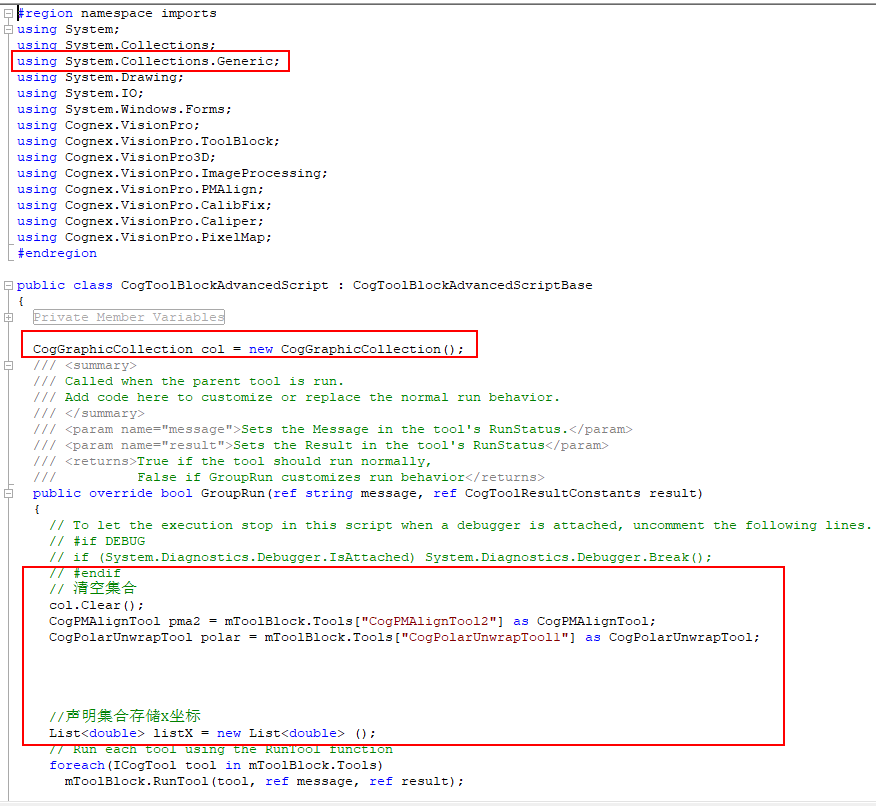
Task: Click the 'To let the execution stop' comment line
Action: coord(460,526)
